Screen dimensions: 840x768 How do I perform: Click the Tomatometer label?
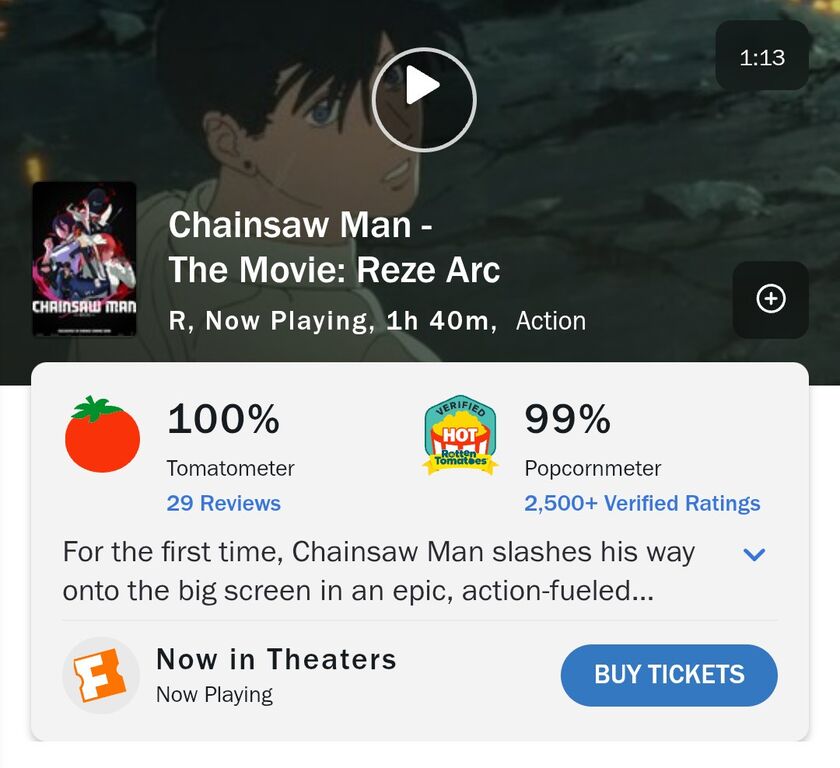(x=230, y=468)
